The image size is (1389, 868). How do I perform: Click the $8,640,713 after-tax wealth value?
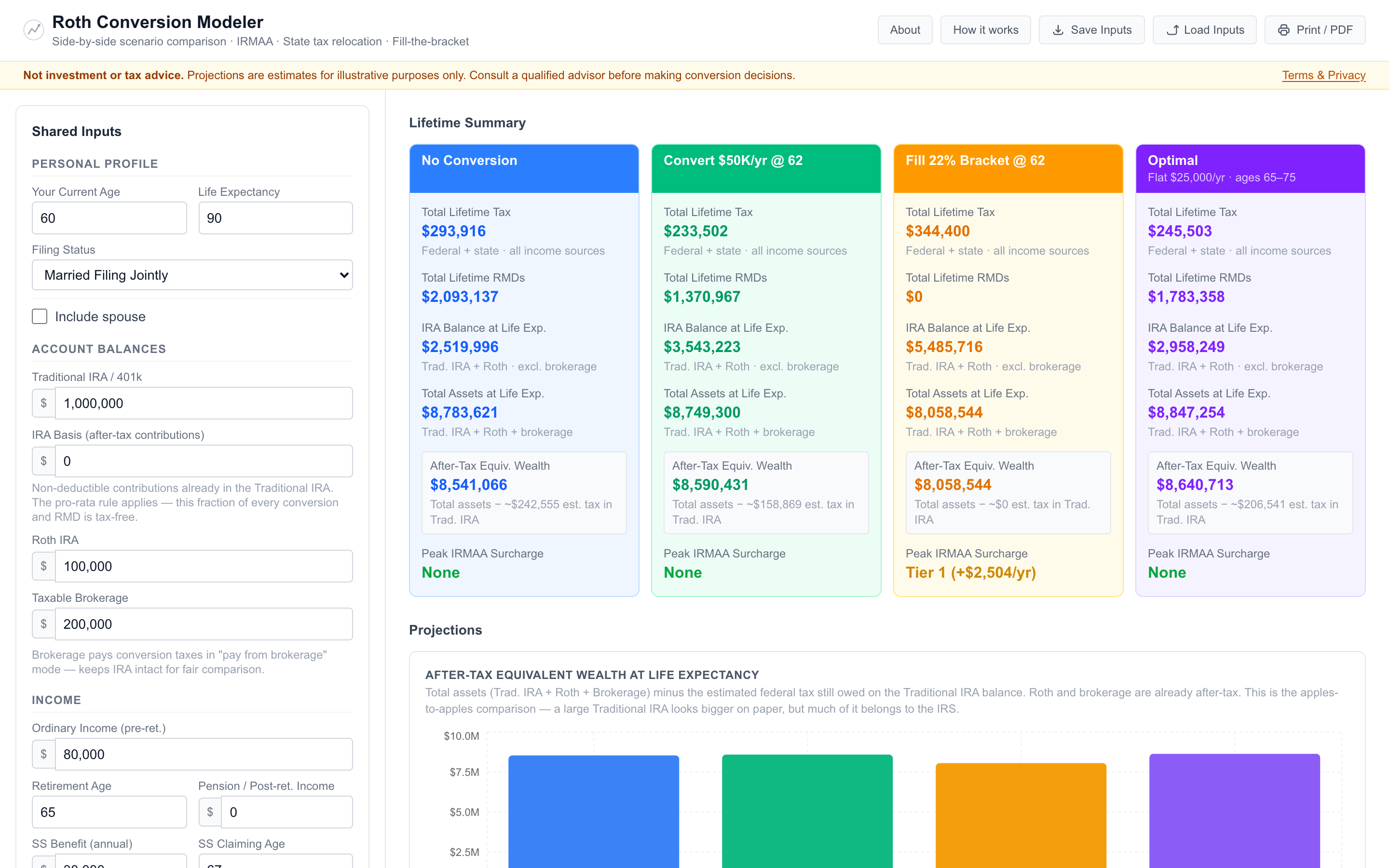pyautogui.click(x=1195, y=485)
